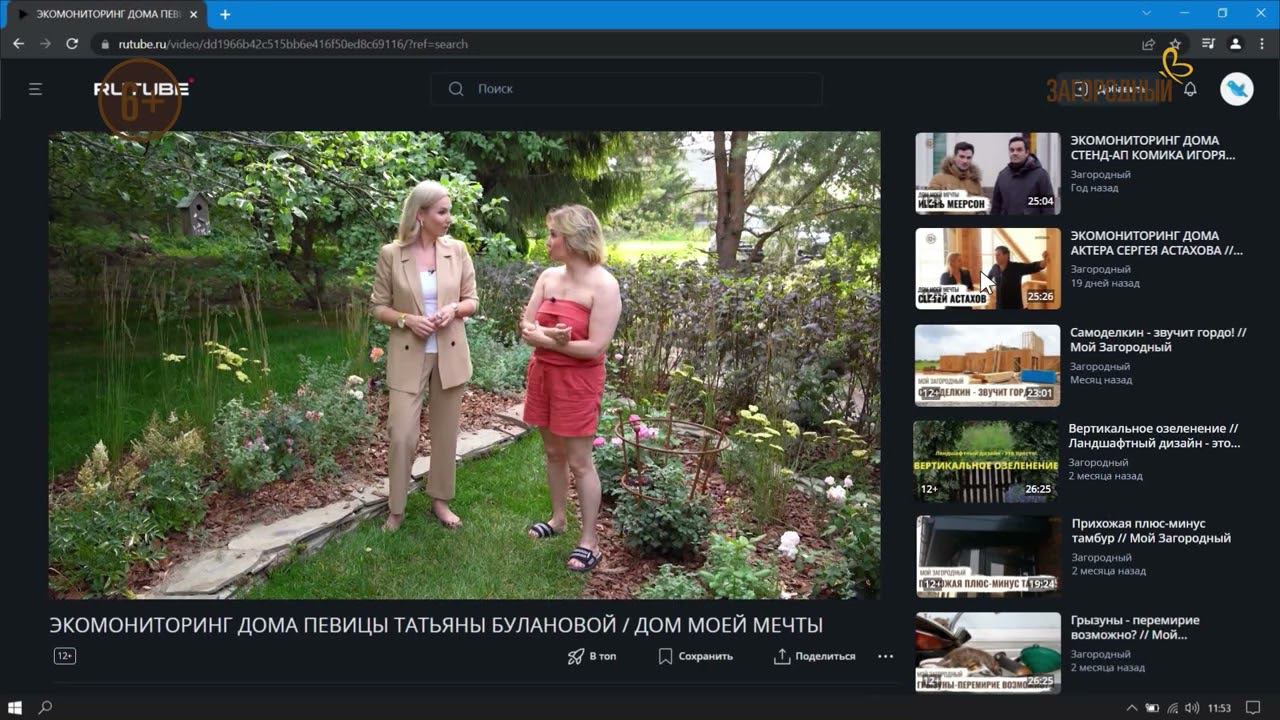Open Самоделкин construction video thumbnail
Image resolution: width=1280 pixels, height=720 pixels.
988,365
